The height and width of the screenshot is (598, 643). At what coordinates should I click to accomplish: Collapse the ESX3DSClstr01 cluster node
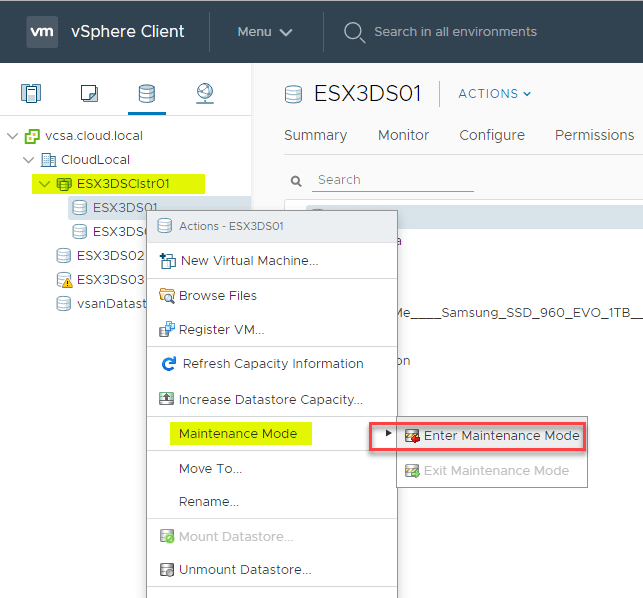pos(44,184)
